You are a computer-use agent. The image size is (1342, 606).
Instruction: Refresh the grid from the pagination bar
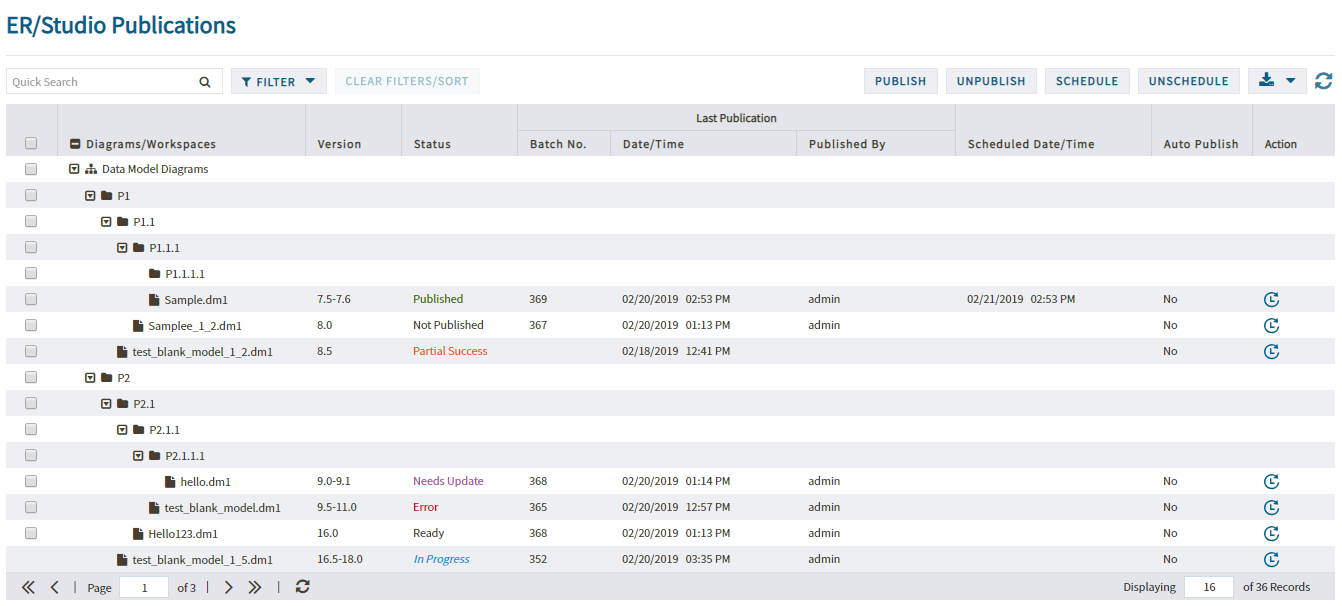(302, 587)
